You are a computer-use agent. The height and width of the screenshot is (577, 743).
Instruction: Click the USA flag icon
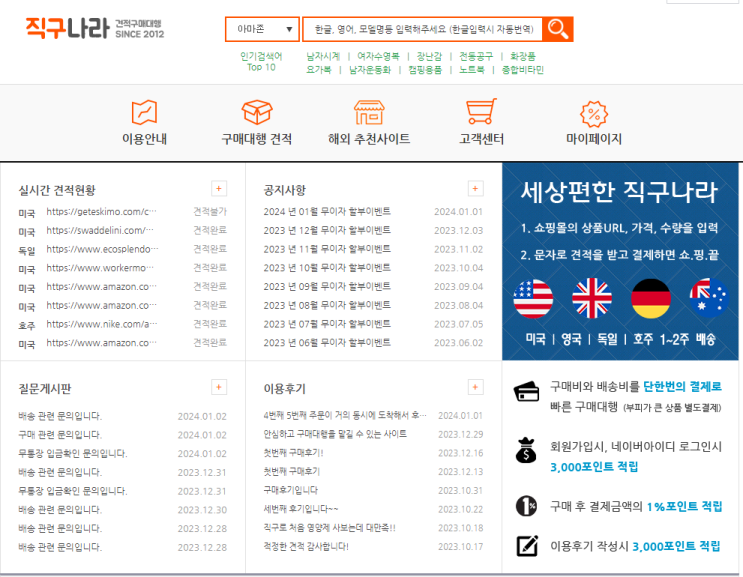533,298
